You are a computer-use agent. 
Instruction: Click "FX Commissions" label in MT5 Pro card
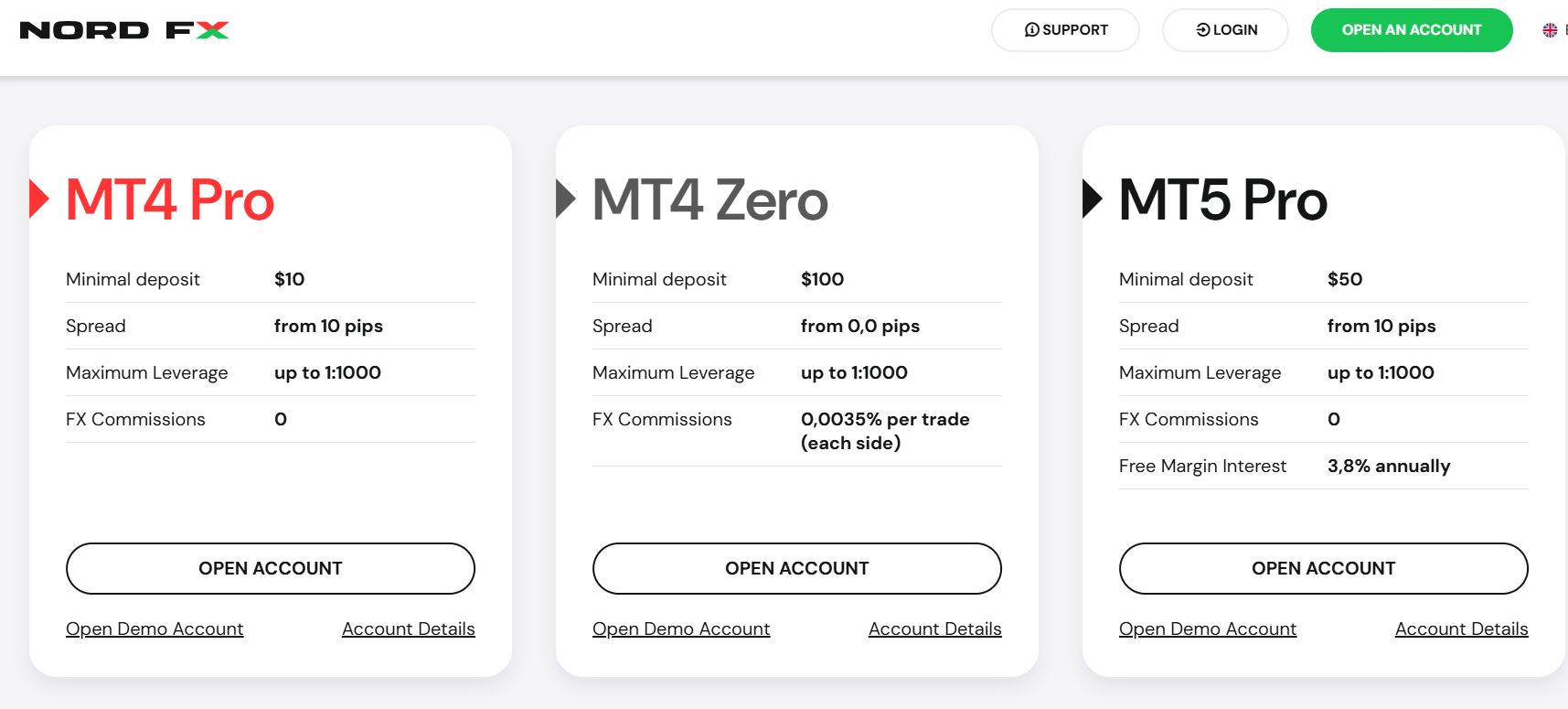(1189, 419)
